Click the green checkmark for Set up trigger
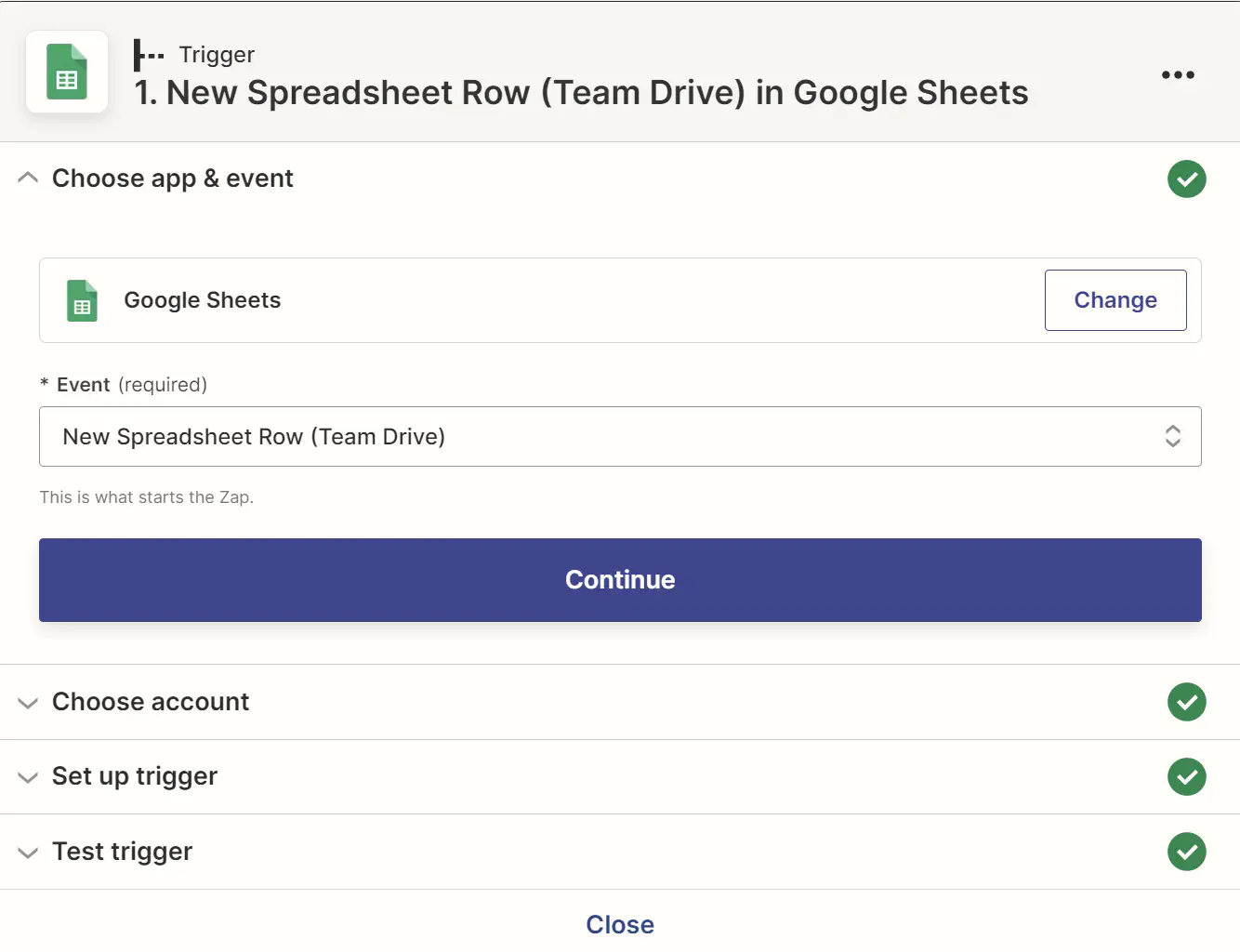Screen dimensions: 1240x952 [x=1187, y=776]
